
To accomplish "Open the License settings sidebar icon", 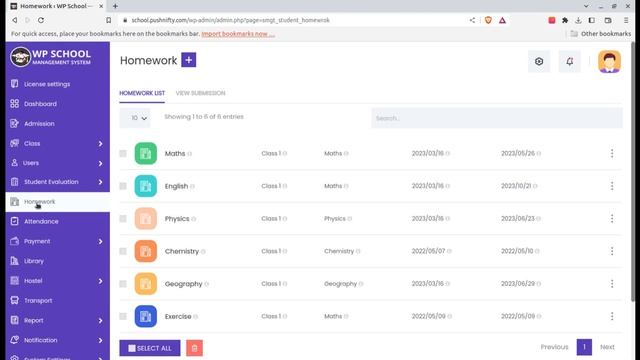I will (x=15, y=84).
